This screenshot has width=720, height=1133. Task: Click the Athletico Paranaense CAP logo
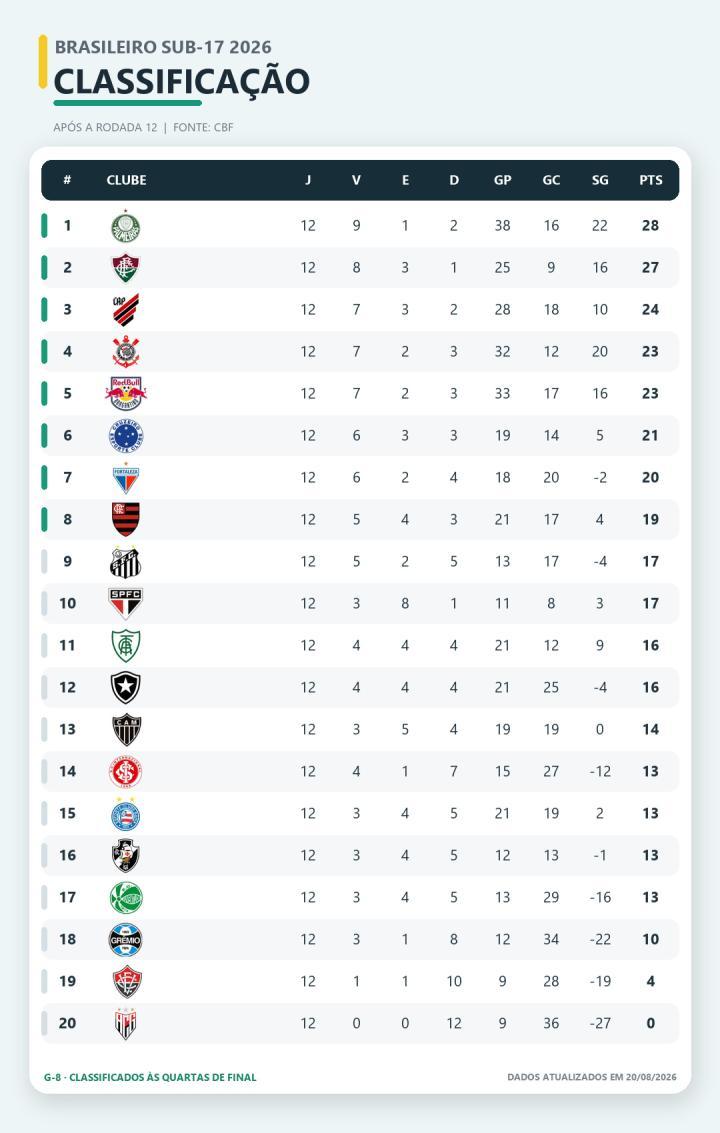click(x=126, y=310)
